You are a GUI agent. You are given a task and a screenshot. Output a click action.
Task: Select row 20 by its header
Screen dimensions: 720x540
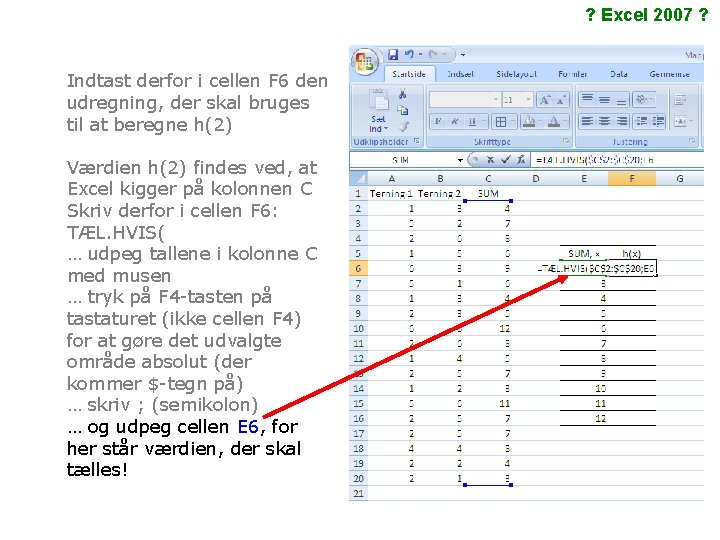358,478
